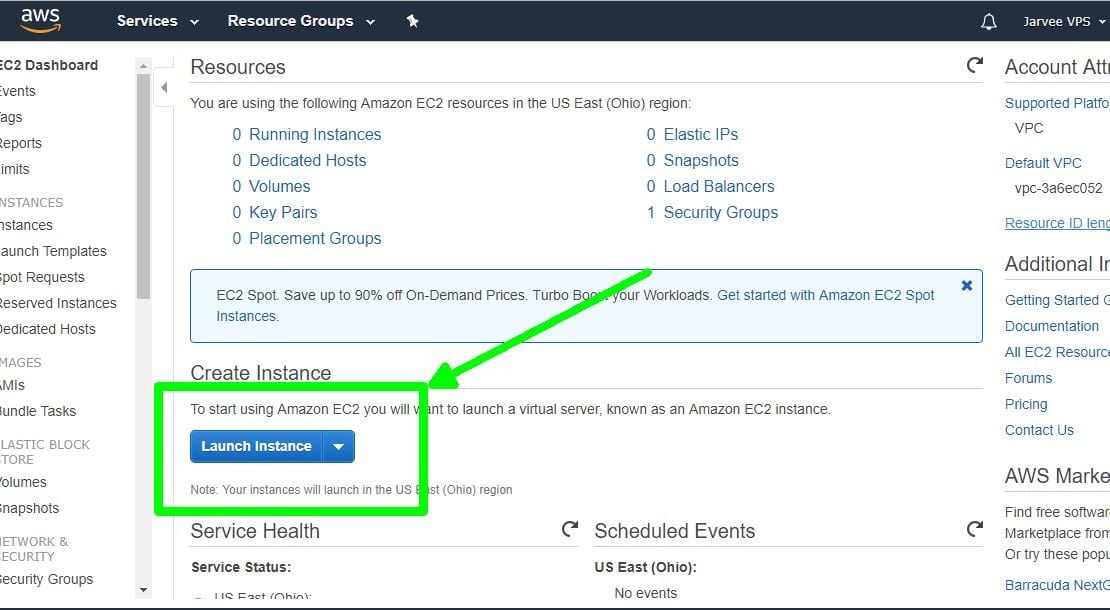Open notifications bell
Viewport: 1110px width, 610px height.
pyautogui.click(x=989, y=22)
